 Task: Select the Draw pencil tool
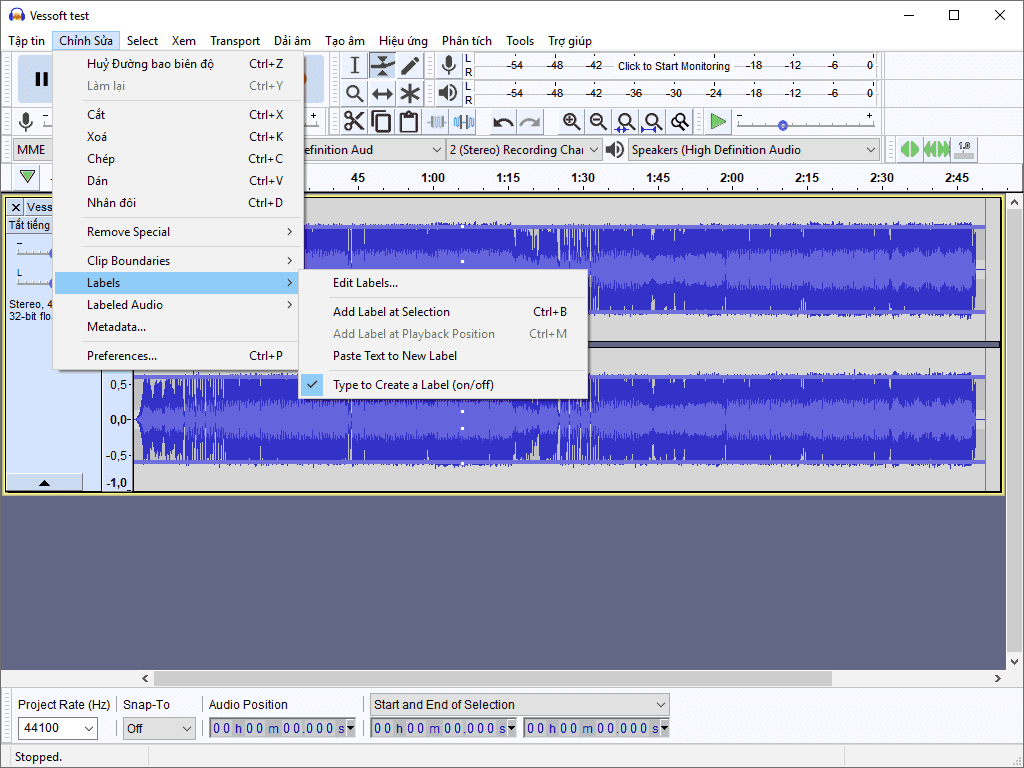410,65
